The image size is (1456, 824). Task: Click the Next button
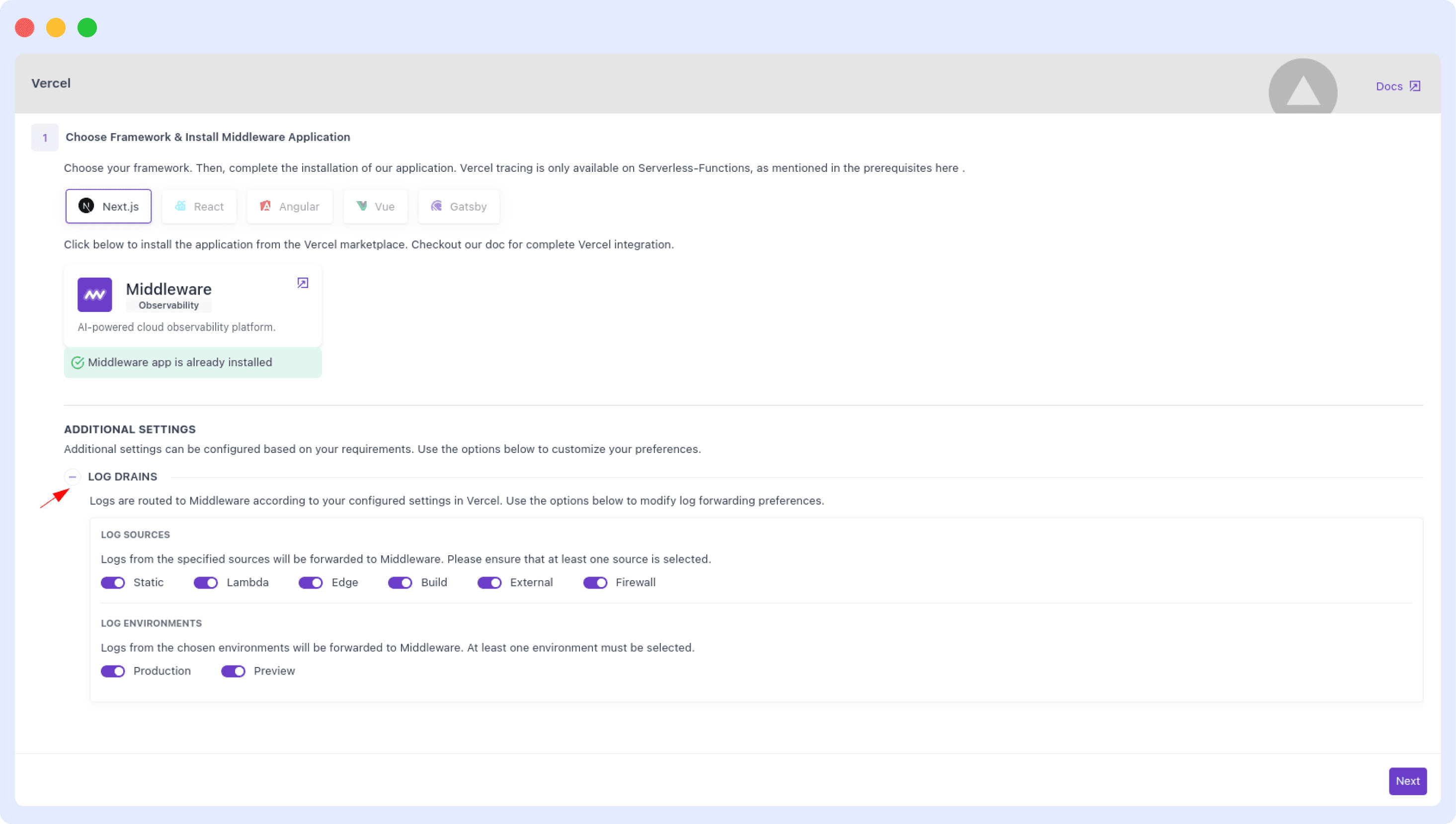coord(1407,781)
